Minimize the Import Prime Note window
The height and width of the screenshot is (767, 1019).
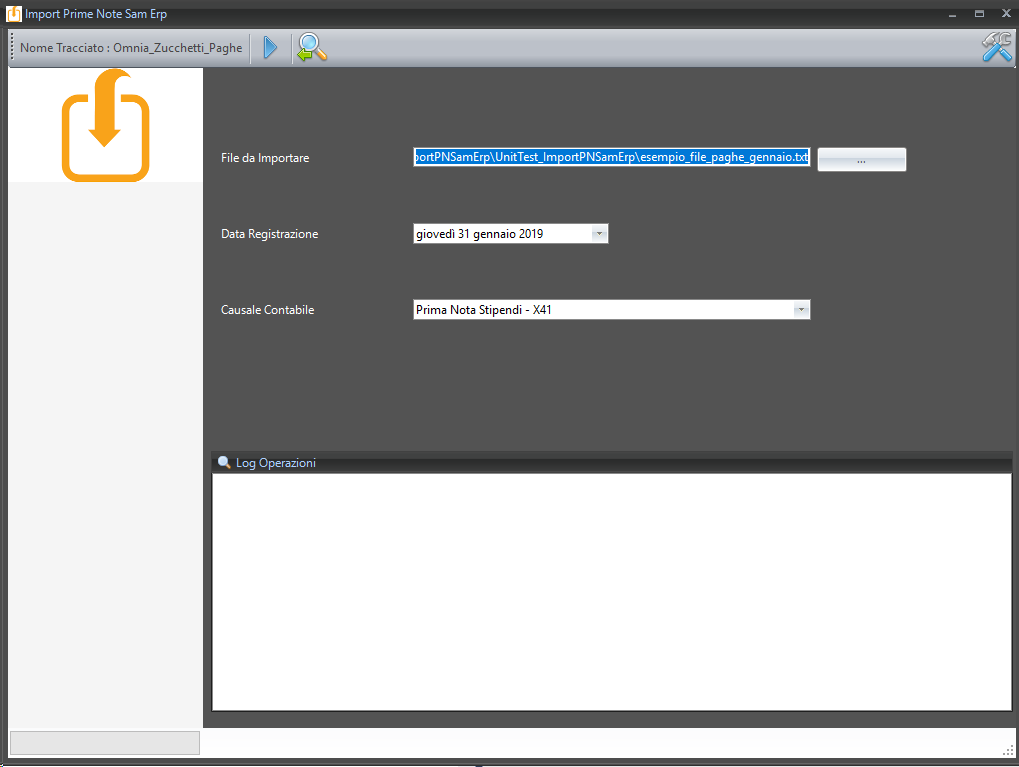(x=953, y=14)
